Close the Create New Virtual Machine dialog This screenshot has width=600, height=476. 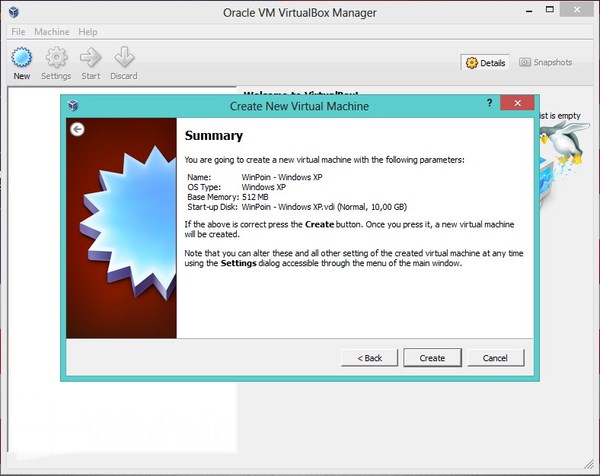point(517,103)
